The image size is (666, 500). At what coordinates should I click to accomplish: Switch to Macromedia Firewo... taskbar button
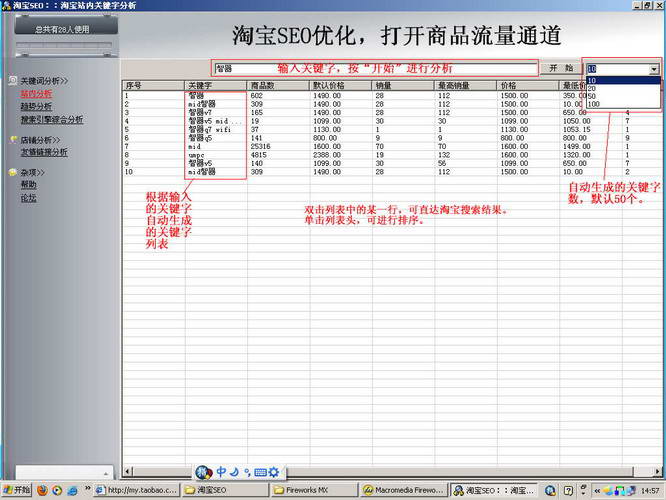coord(404,490)
